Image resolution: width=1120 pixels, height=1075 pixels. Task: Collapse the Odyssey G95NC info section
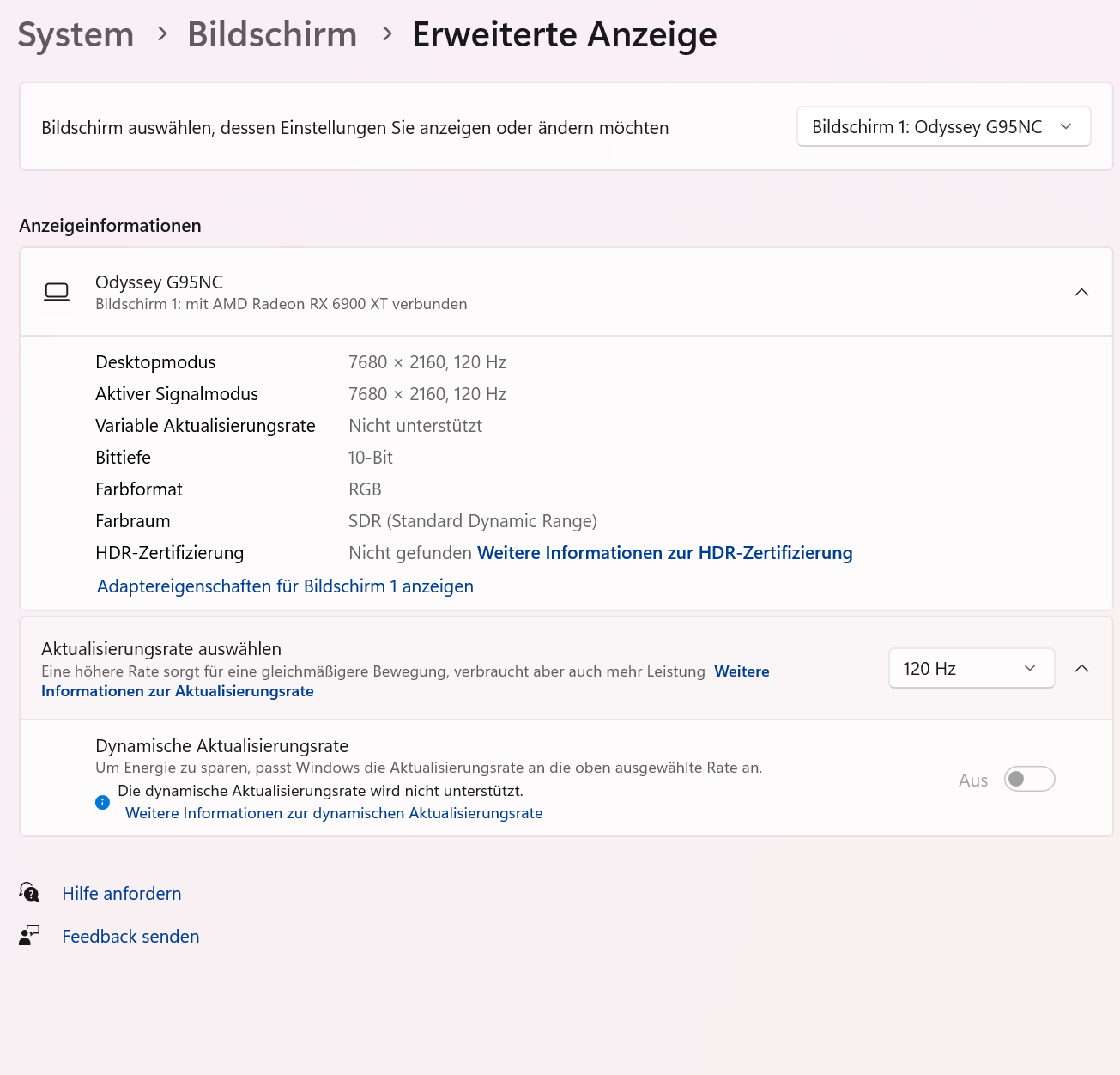coord(1081,293)
